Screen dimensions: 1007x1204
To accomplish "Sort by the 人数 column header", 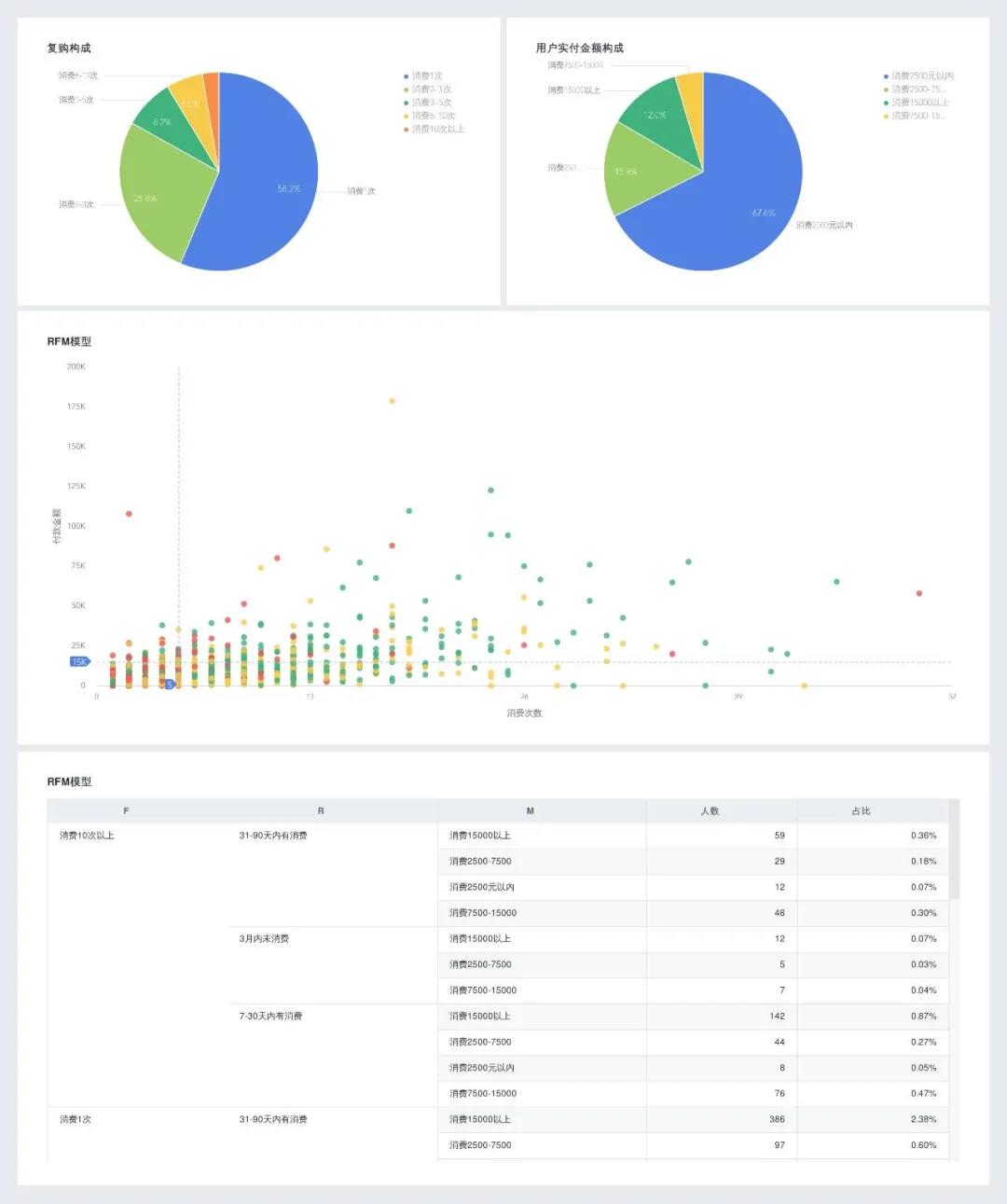I will click(x=710, y=811).
